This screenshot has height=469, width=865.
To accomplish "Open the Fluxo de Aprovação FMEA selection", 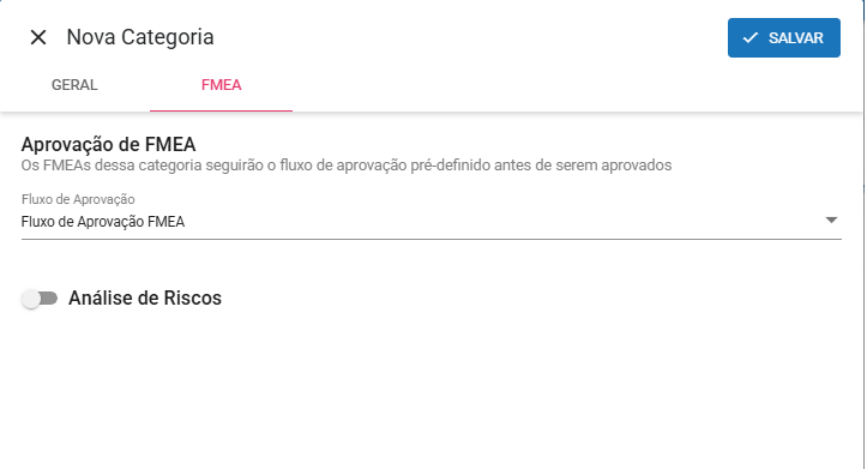I will 103,222.
